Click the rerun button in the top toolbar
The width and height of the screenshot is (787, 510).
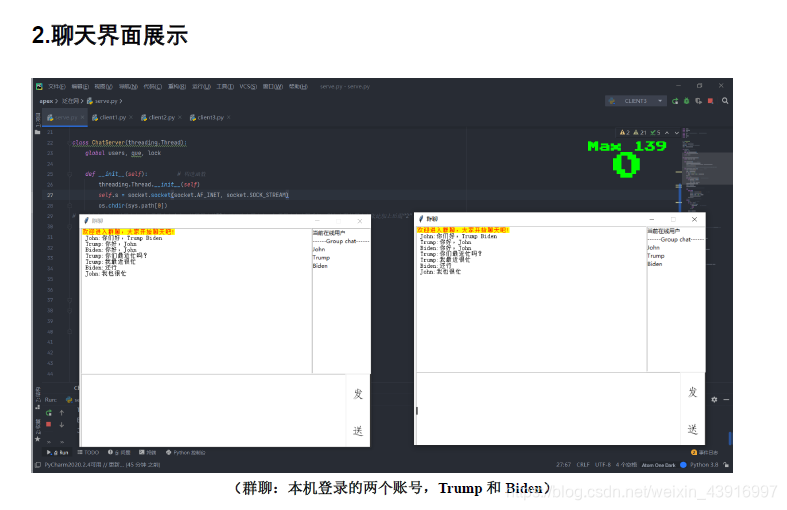tap(675, 101)
